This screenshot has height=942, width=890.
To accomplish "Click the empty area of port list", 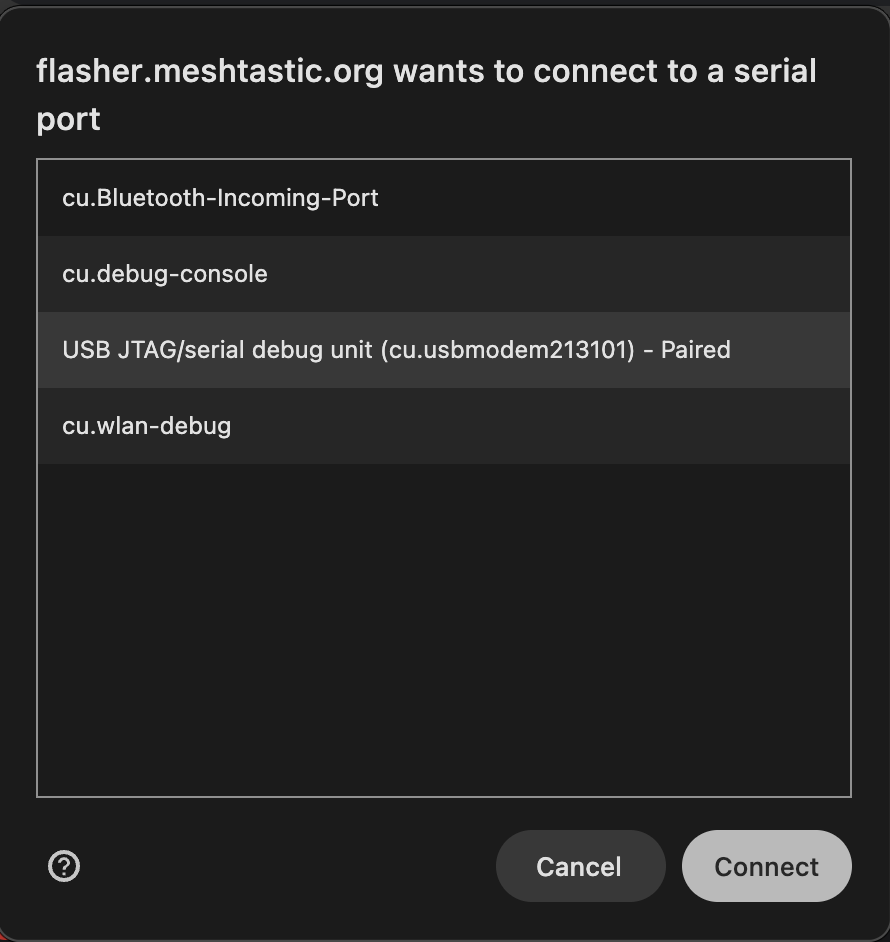I will [443, 630].
